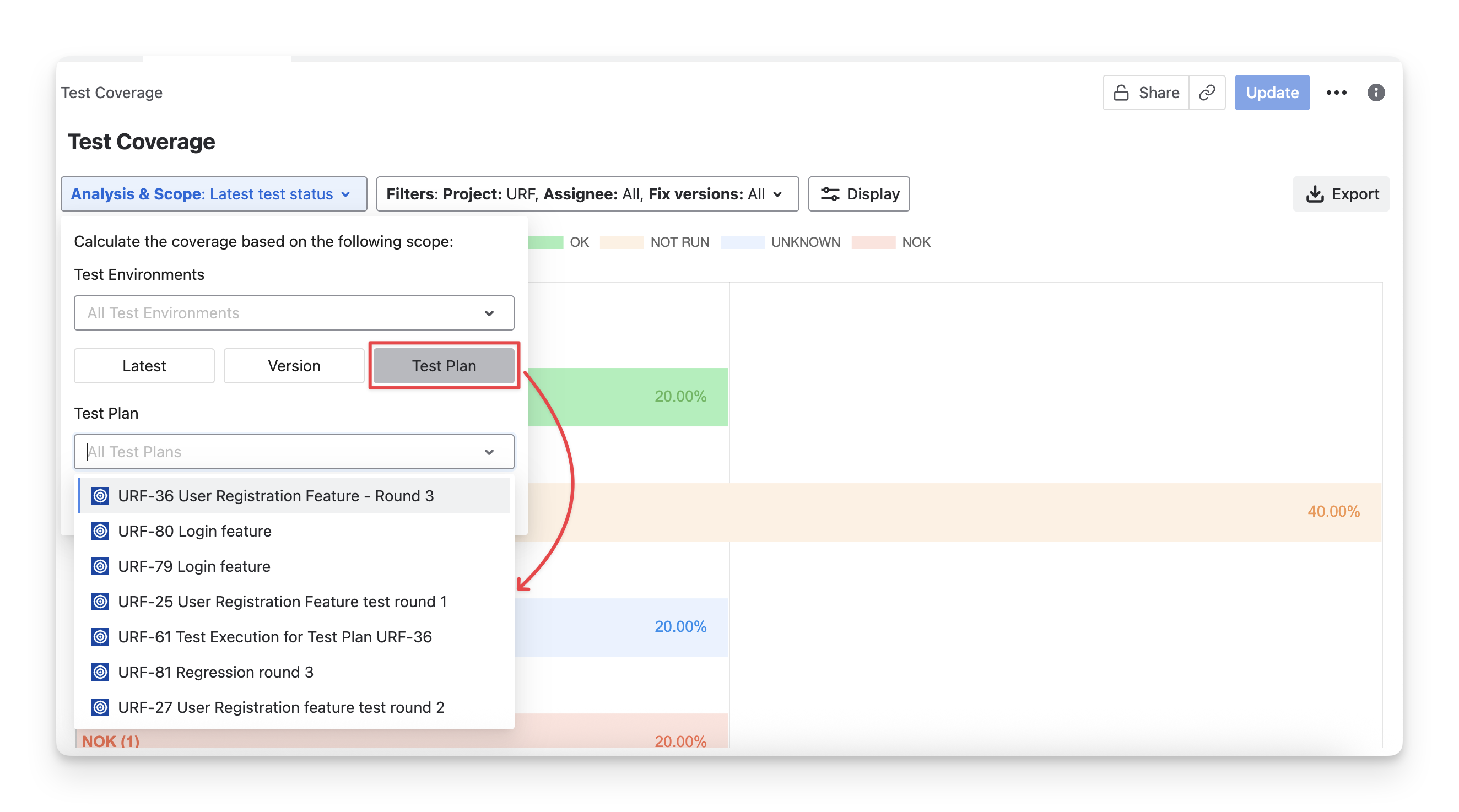This screenshot has height=812, width=1459.
Task: Open the three-dot more options menu
Action: coord(1336,93)
